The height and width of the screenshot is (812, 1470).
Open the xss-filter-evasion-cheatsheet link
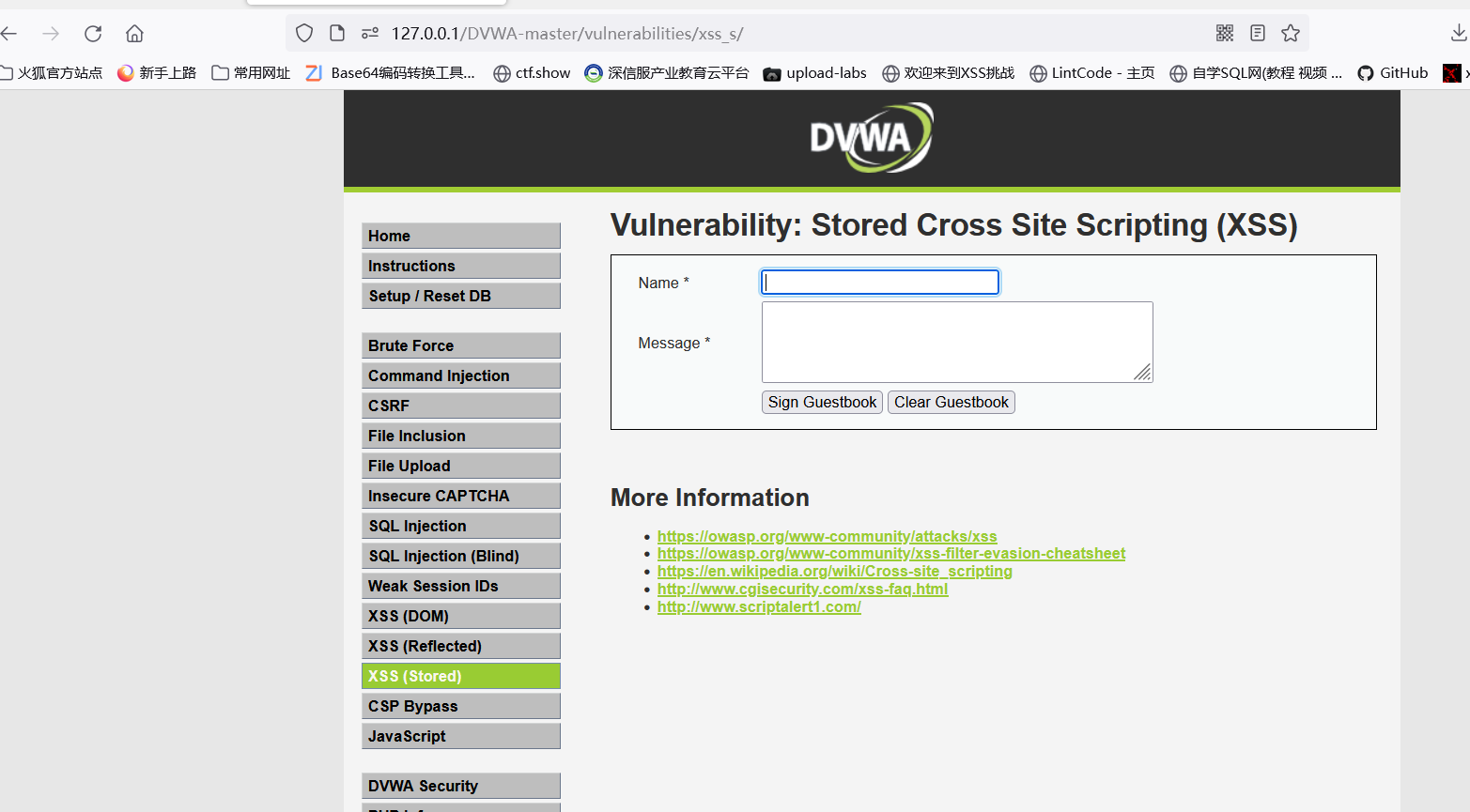pyautogui.click(x=890, y=553)
